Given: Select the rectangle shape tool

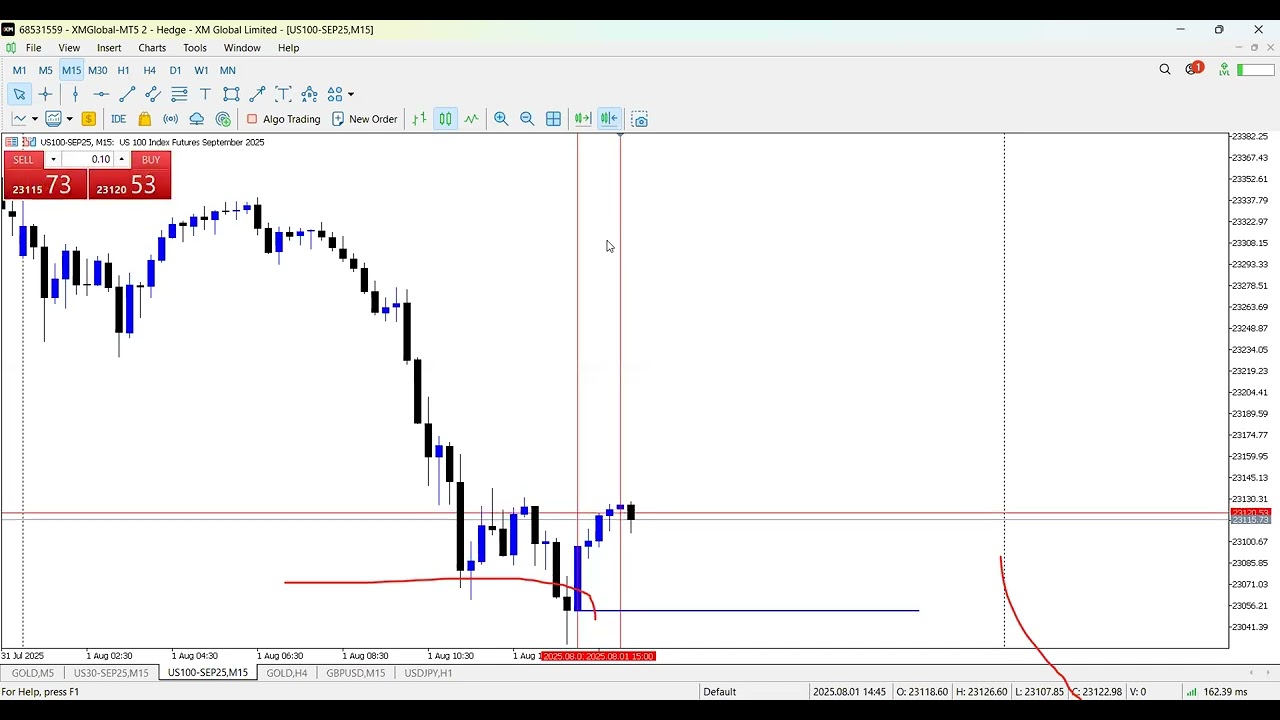Looking at the screenshot, I should tap(231, 94).
